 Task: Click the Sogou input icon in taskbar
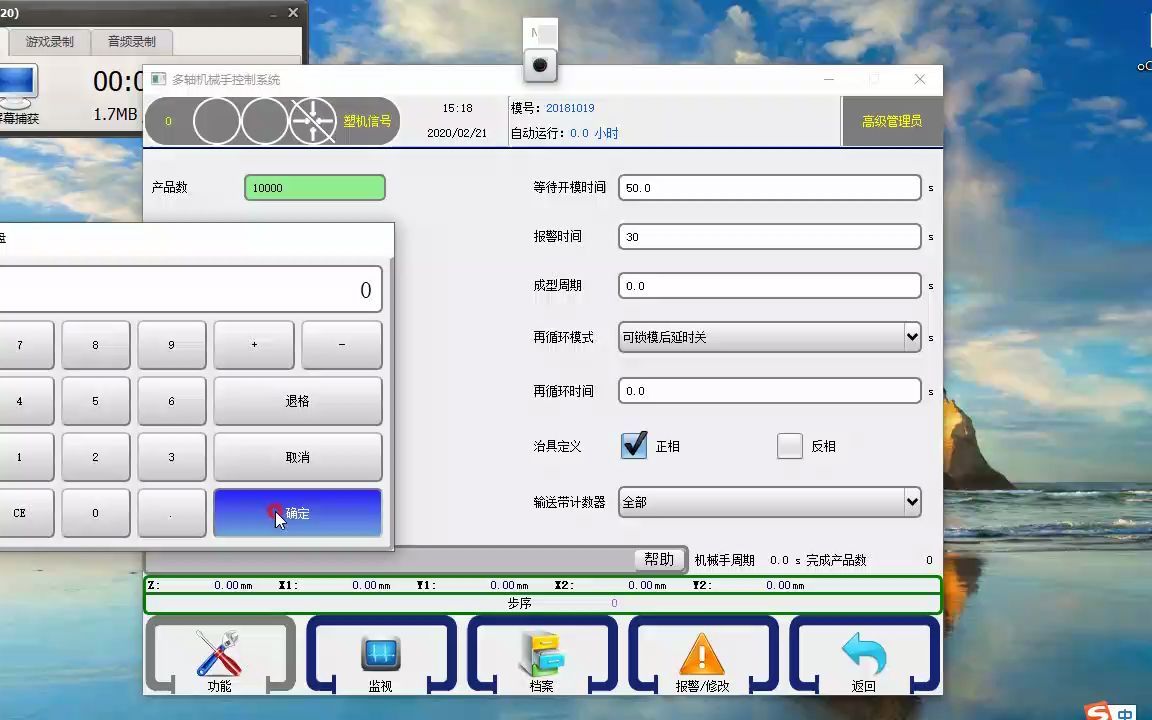(x=1098, y=710)
